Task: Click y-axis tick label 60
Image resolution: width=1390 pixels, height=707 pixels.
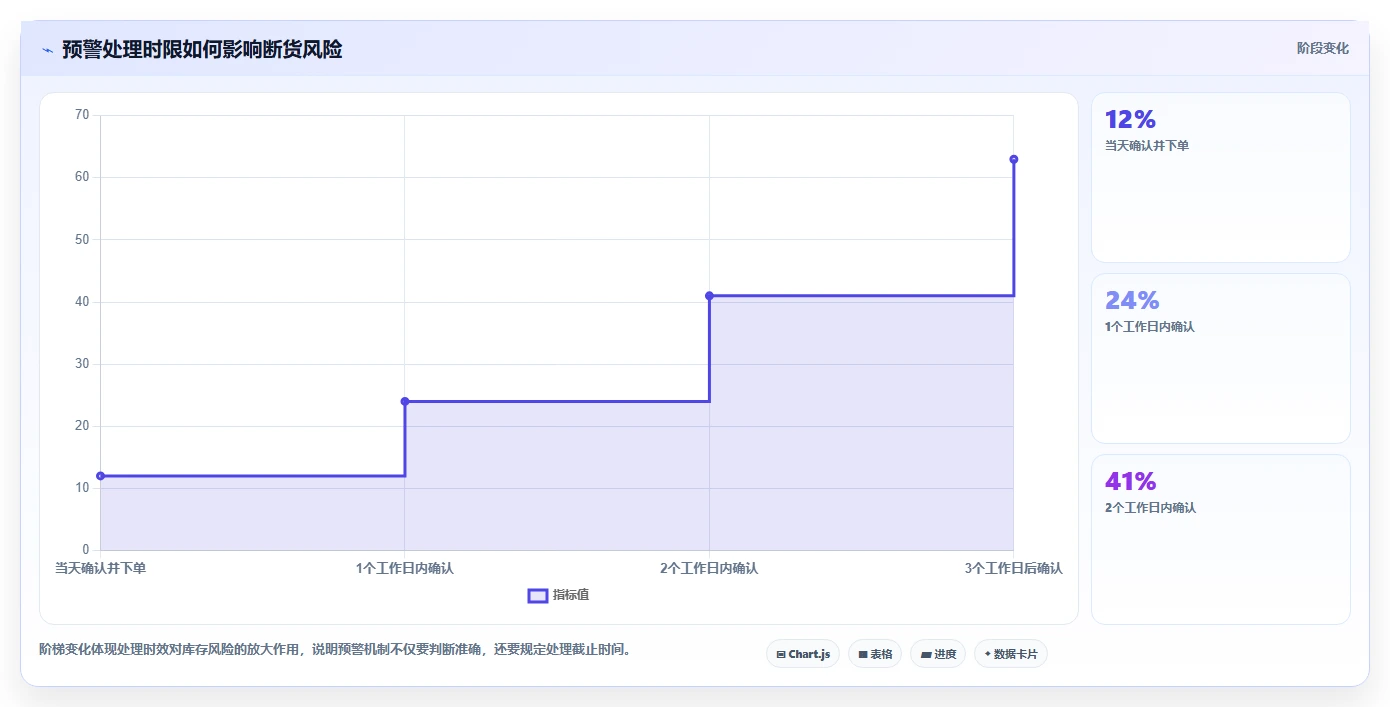Action: coord(82,177)
